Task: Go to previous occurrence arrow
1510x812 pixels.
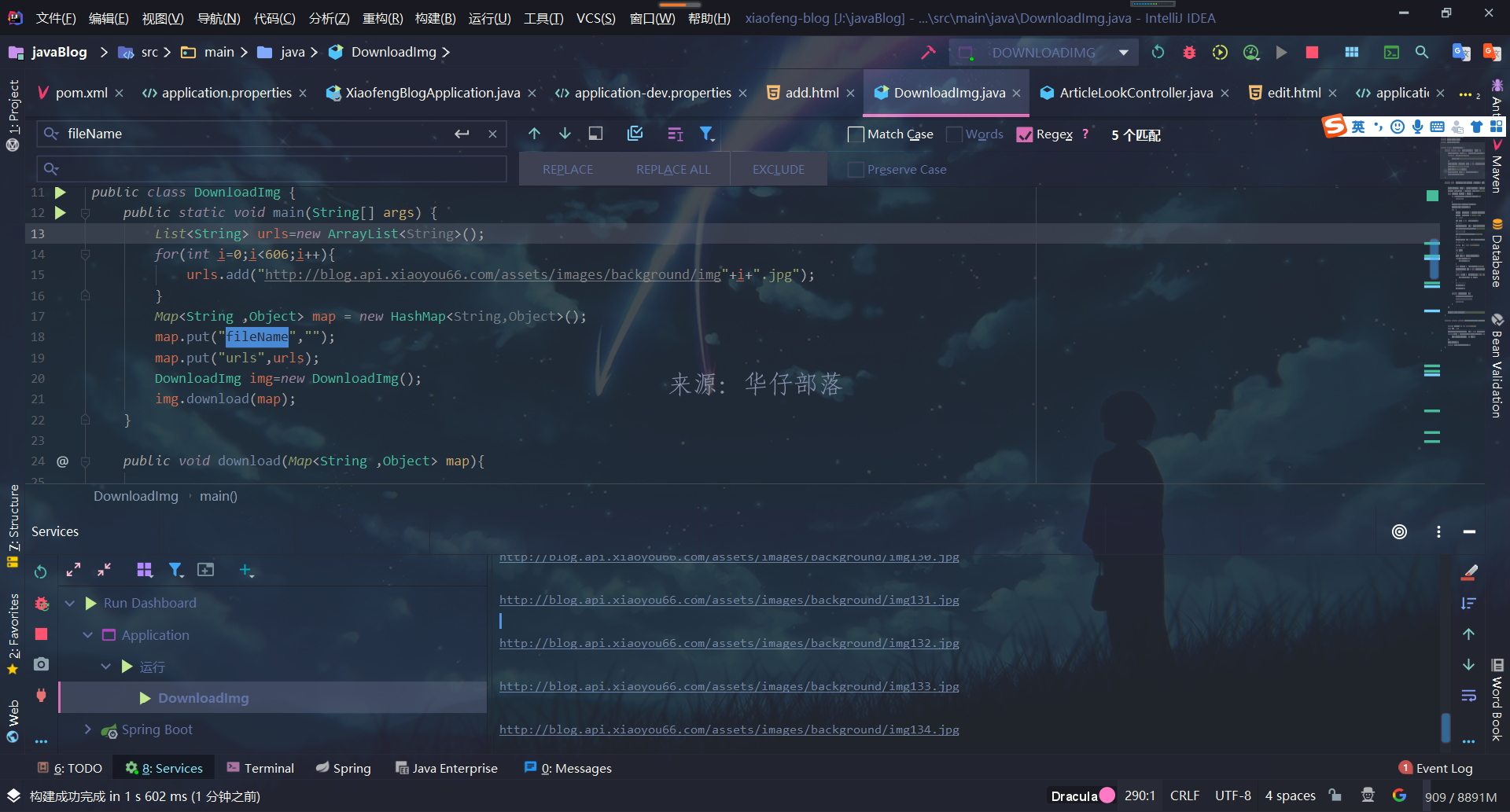Action: pos(534,134)
